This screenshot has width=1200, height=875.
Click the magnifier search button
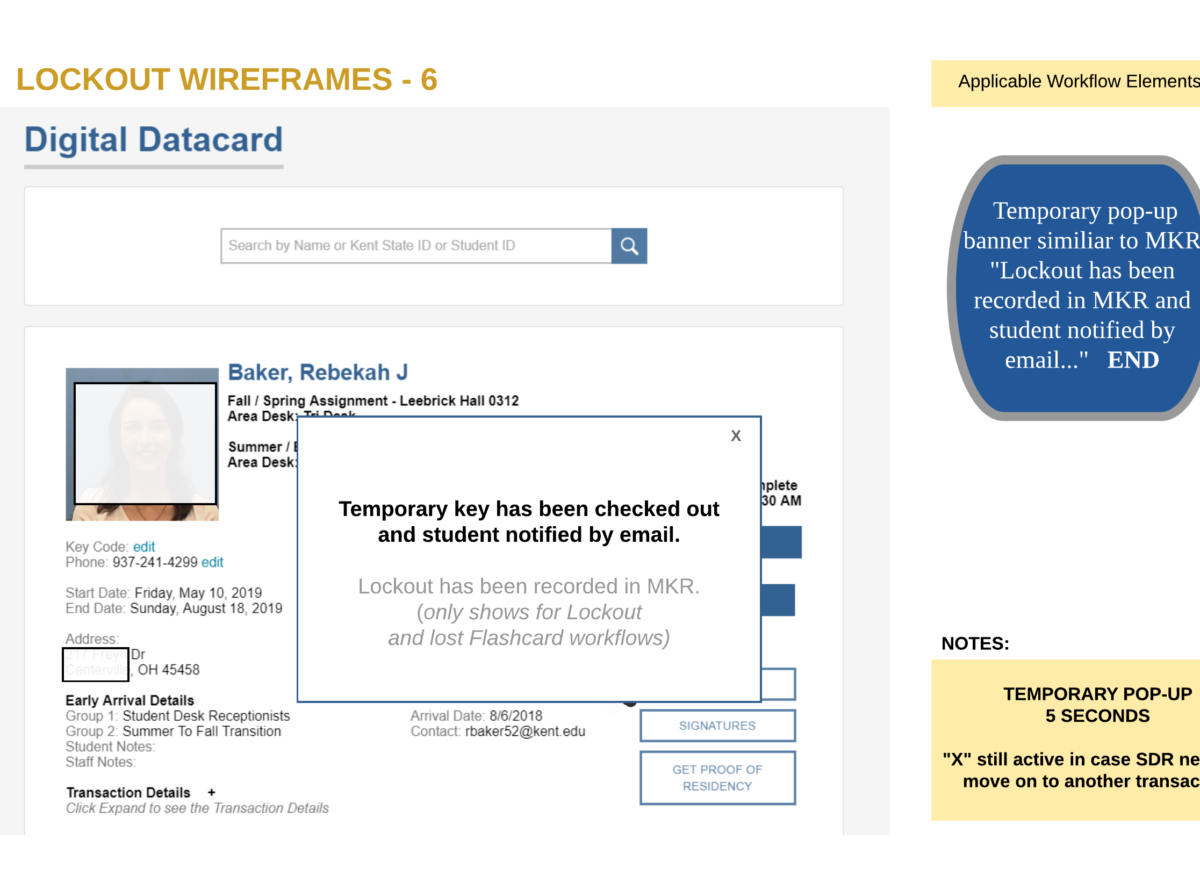(629, 246)
